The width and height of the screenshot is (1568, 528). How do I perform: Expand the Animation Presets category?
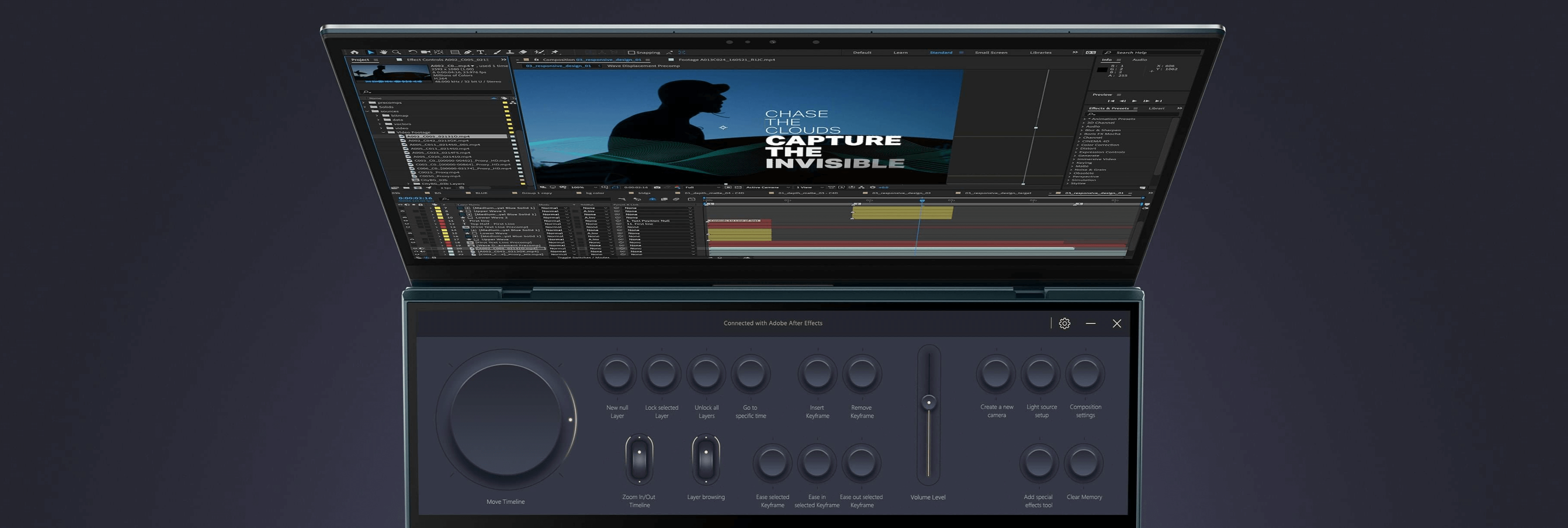[1085, 119]
